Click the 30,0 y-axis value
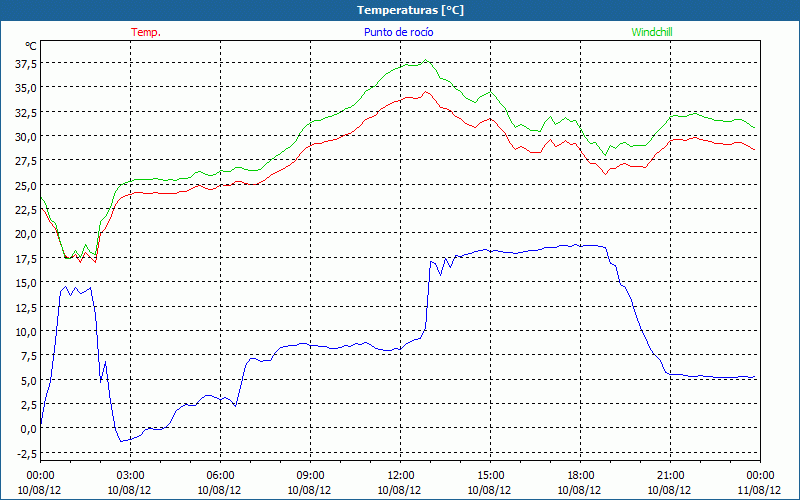The image size is (800, 500). click(27, 136)
